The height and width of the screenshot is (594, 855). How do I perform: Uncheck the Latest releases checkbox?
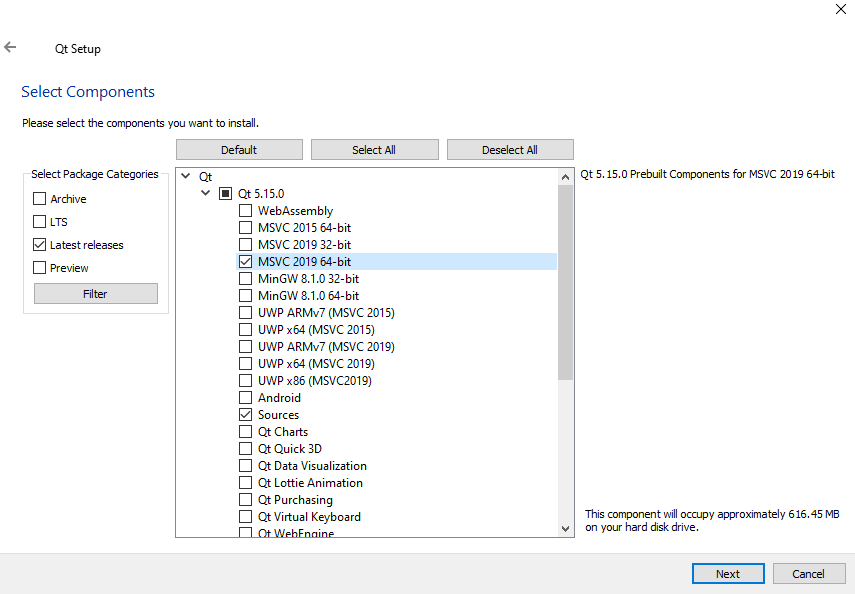pos(39,244)
